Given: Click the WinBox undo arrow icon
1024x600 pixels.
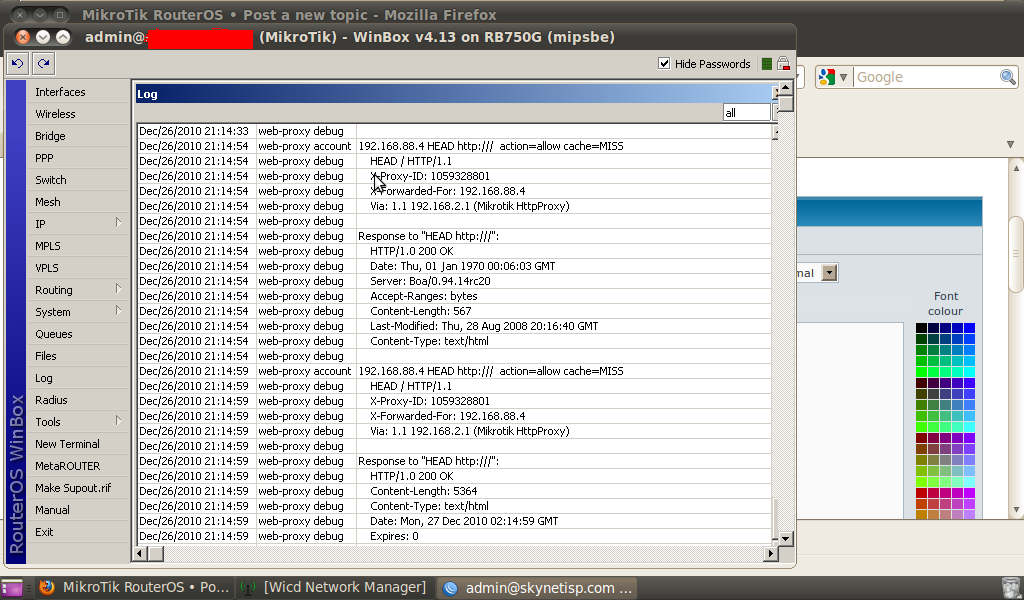Looking at the screenshot, I should [x=18, y=63].
